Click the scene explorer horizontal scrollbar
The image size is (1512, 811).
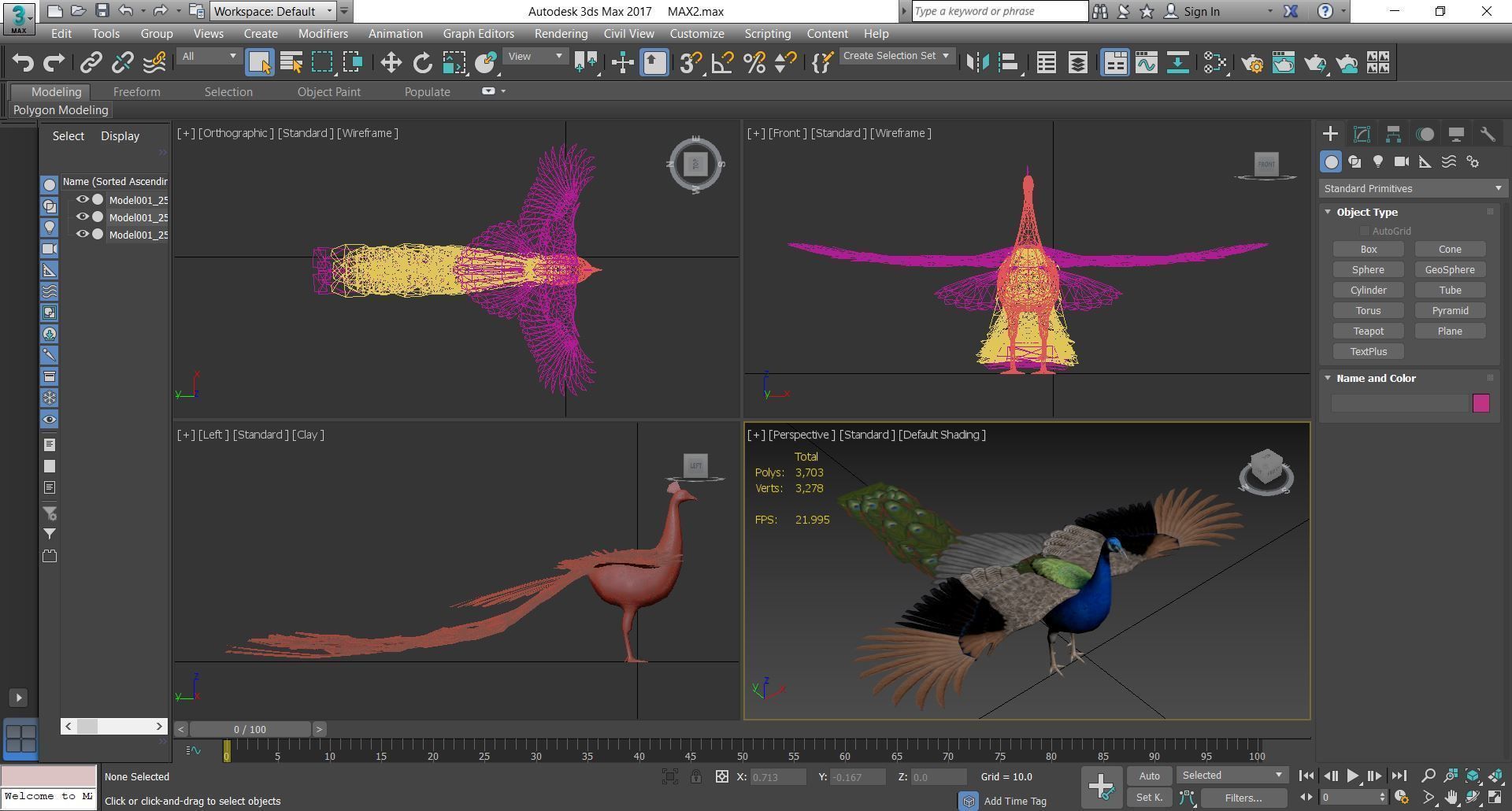(x=114, y=726)
